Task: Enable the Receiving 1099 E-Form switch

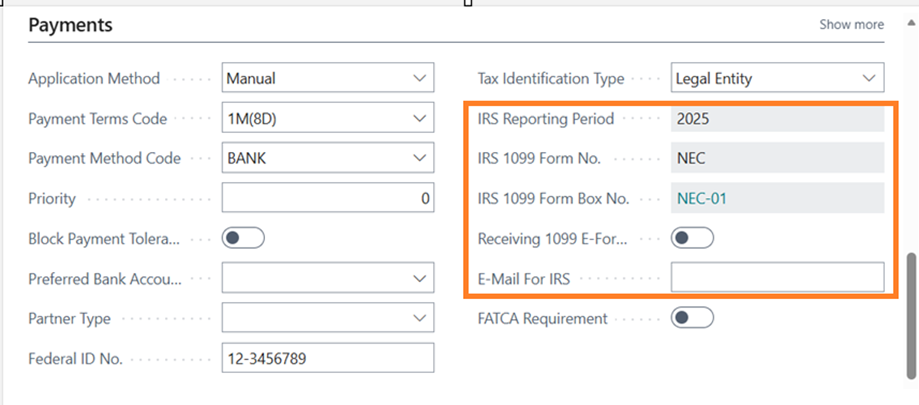Action: point(692,238)
